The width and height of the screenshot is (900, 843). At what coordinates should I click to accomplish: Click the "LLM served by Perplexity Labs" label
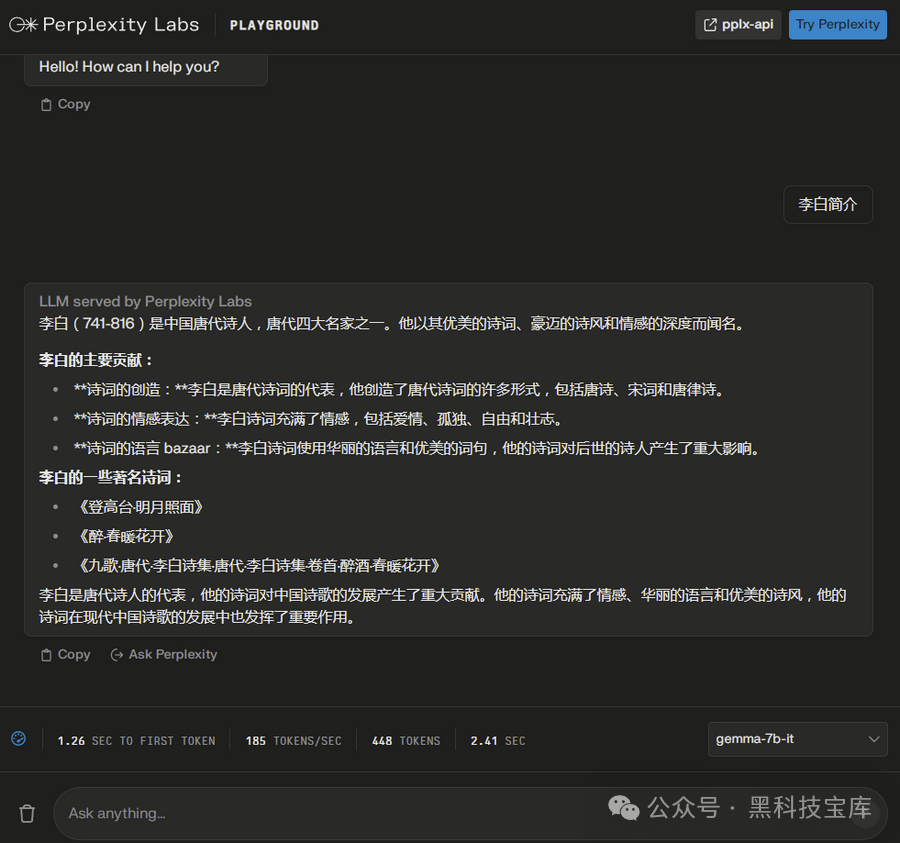[x=145, y=301]
